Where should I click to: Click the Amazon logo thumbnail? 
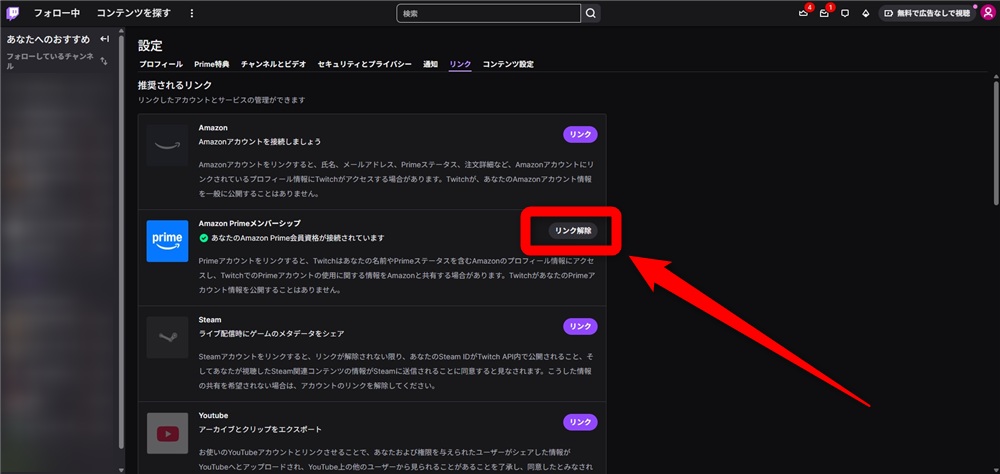(x=167, y=145)
